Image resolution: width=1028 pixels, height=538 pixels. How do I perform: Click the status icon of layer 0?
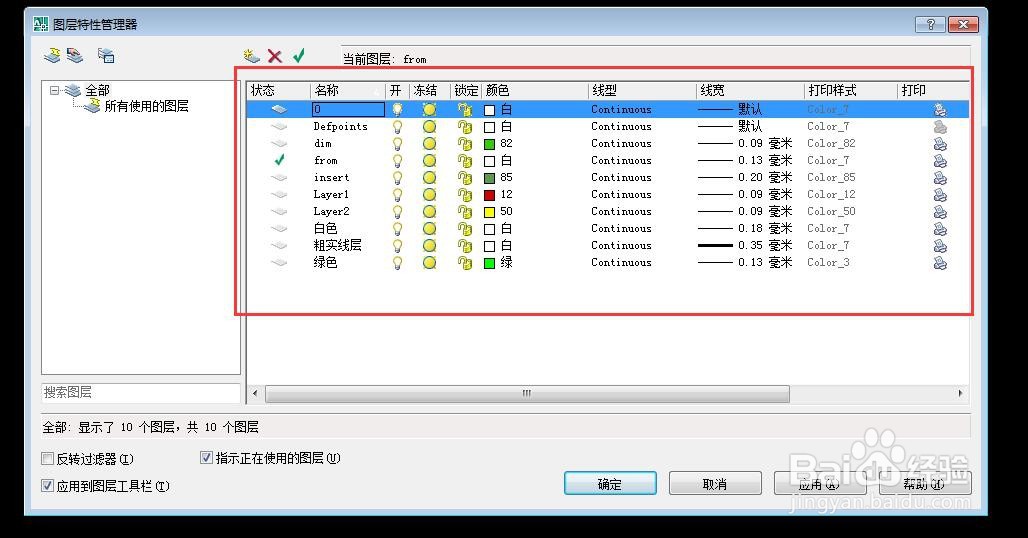coord(279,109)
